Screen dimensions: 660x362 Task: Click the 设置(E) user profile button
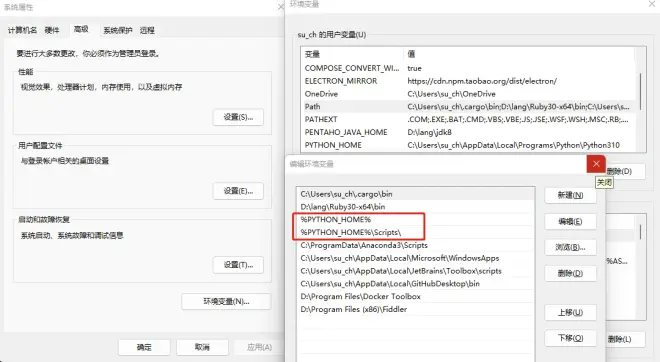[x=238, y=191]
